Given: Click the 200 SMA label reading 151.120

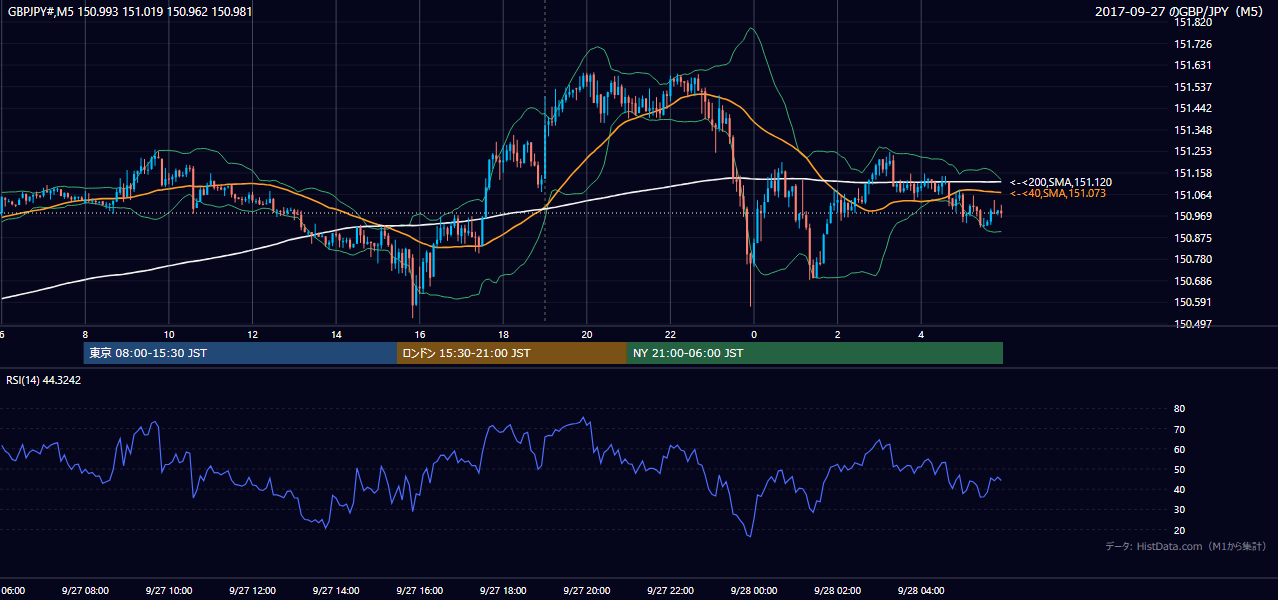Looking at the screenshot, I should [1061, 182].
